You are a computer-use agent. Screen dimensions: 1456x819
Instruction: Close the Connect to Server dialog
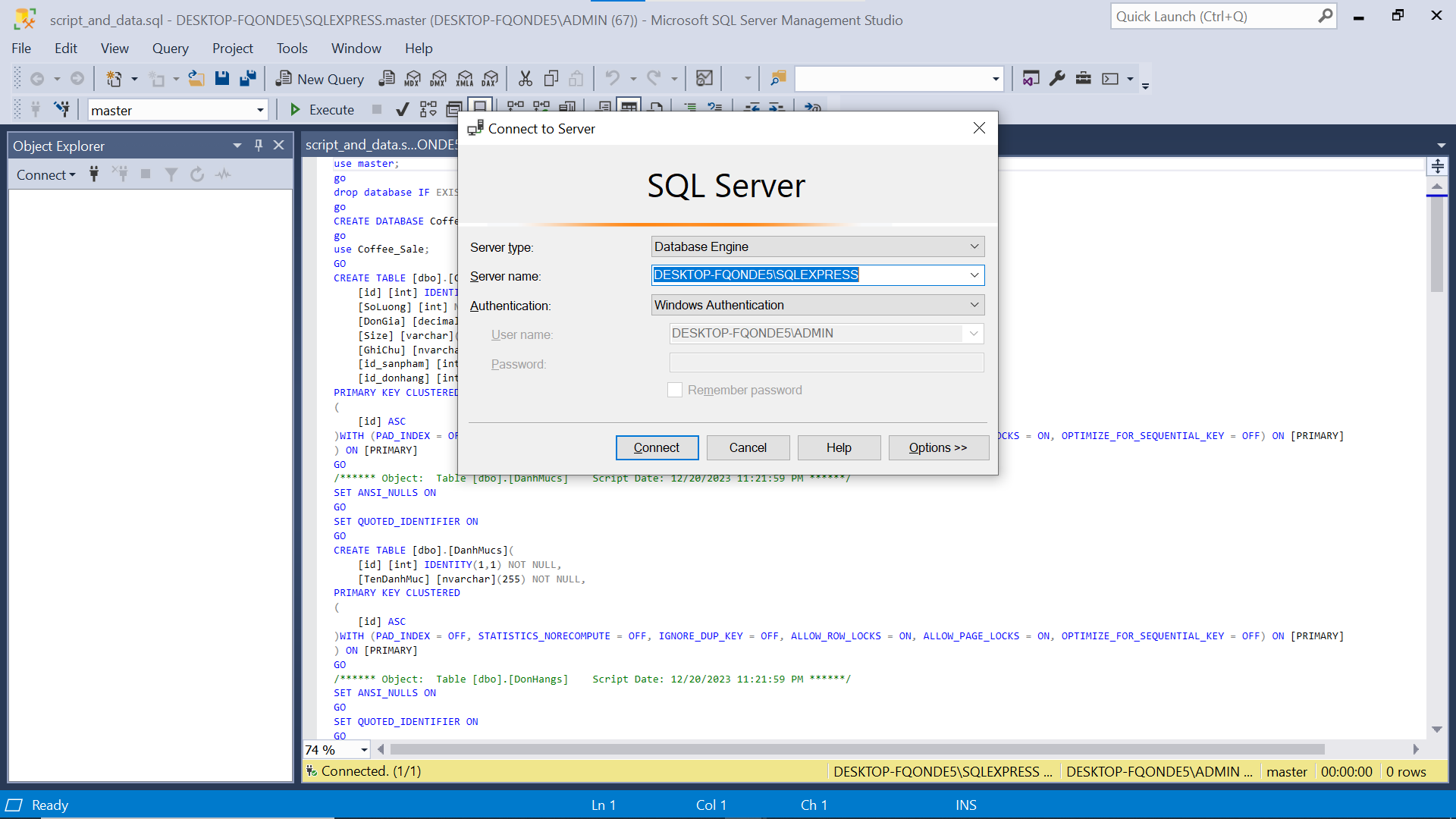click(x=979, y=128)
